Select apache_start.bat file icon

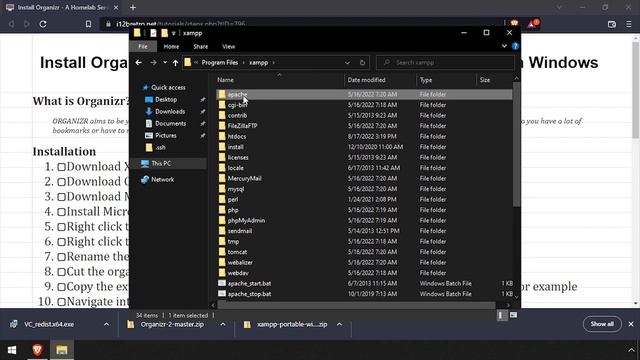pos(222,283)
